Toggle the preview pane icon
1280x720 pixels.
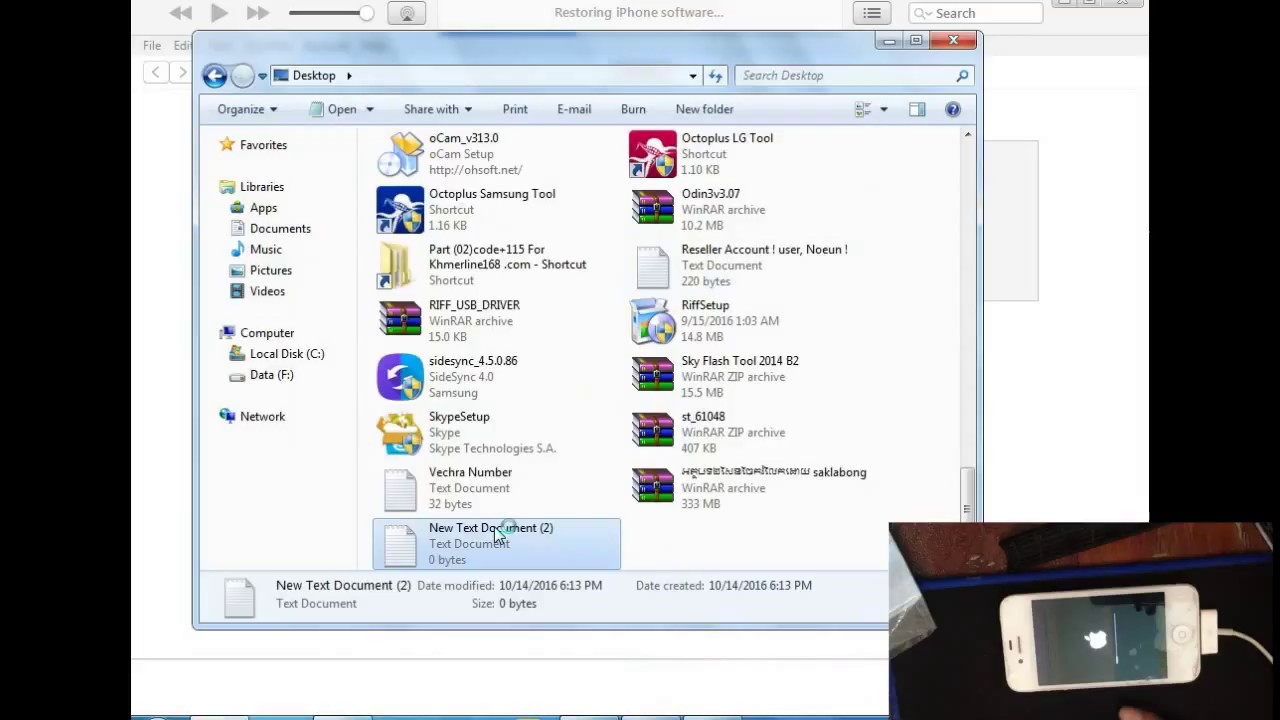point(917,109)
